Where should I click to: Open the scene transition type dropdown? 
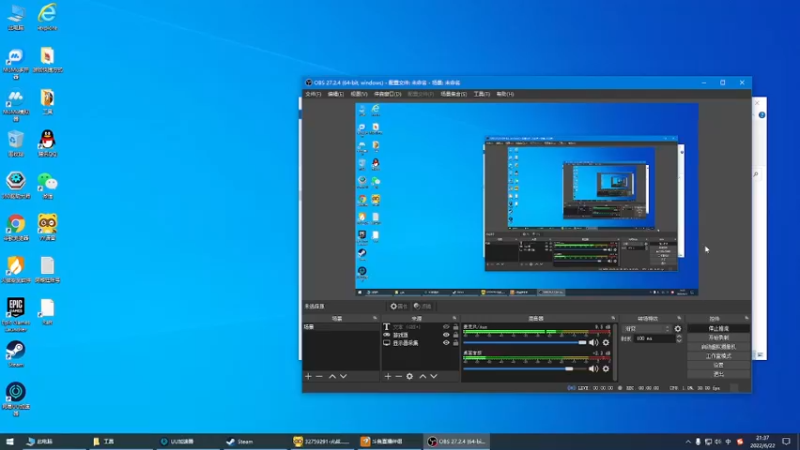(x=647, y=329)
